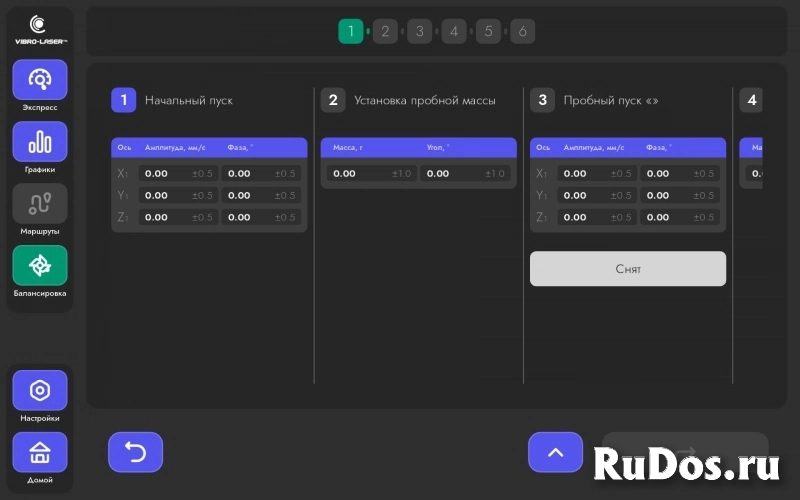Click the Vibro-Laser logo
The image size is (800, 500).
[x=39, y=29]
